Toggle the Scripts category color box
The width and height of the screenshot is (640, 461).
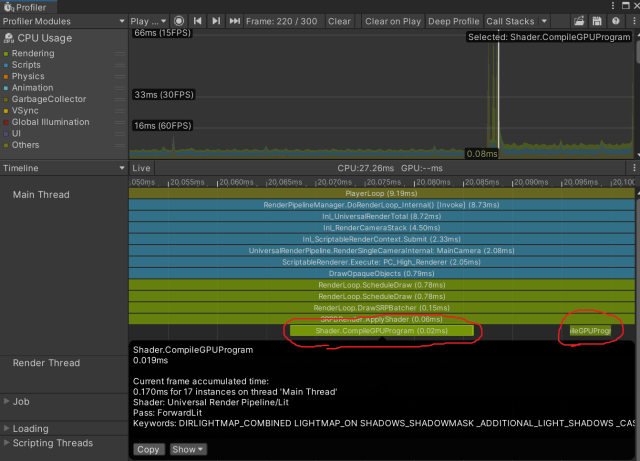[x=6, y=65]
